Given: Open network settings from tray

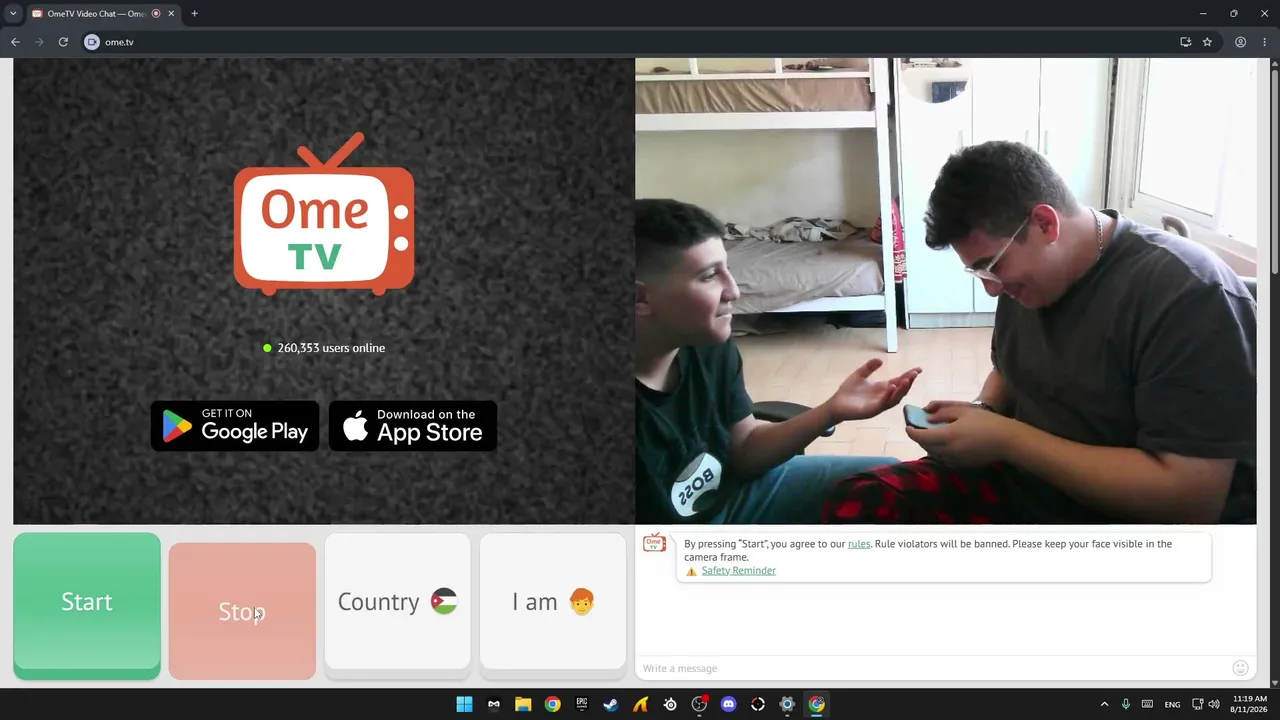Looking at the screenshot, I should (x=1199, y=704).
